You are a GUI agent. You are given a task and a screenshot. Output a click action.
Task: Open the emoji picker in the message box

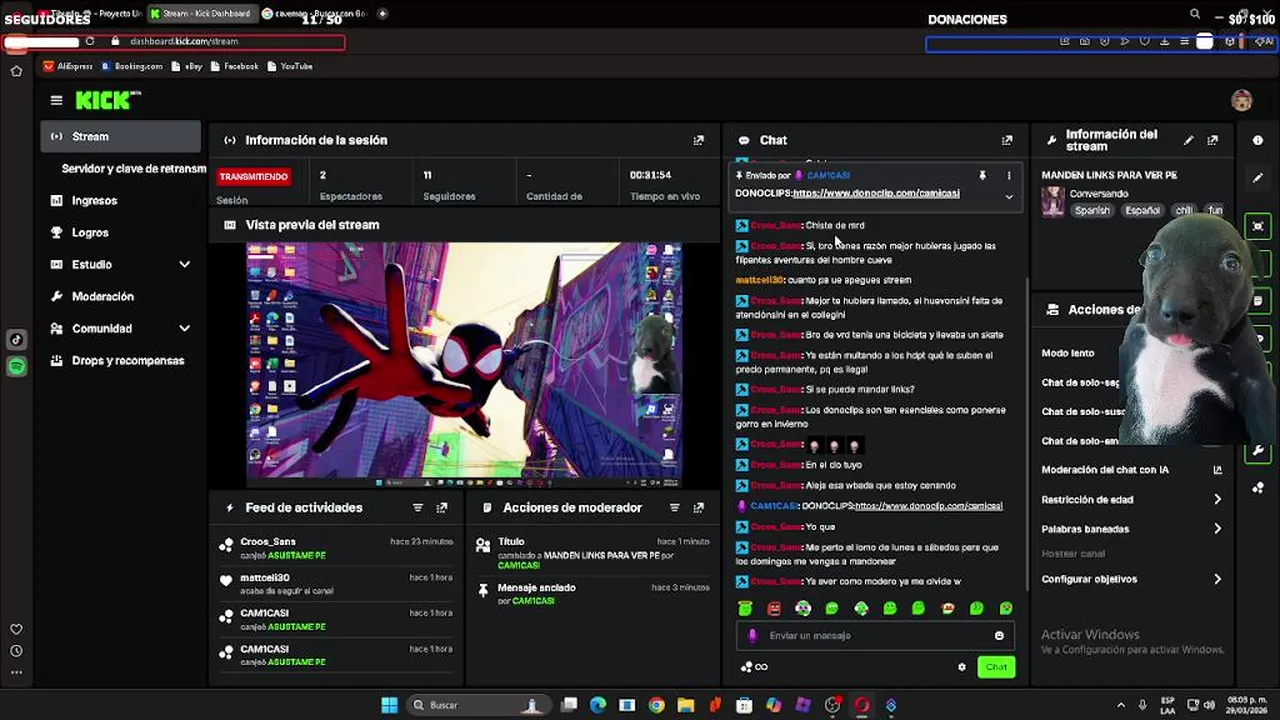point(999,636)
